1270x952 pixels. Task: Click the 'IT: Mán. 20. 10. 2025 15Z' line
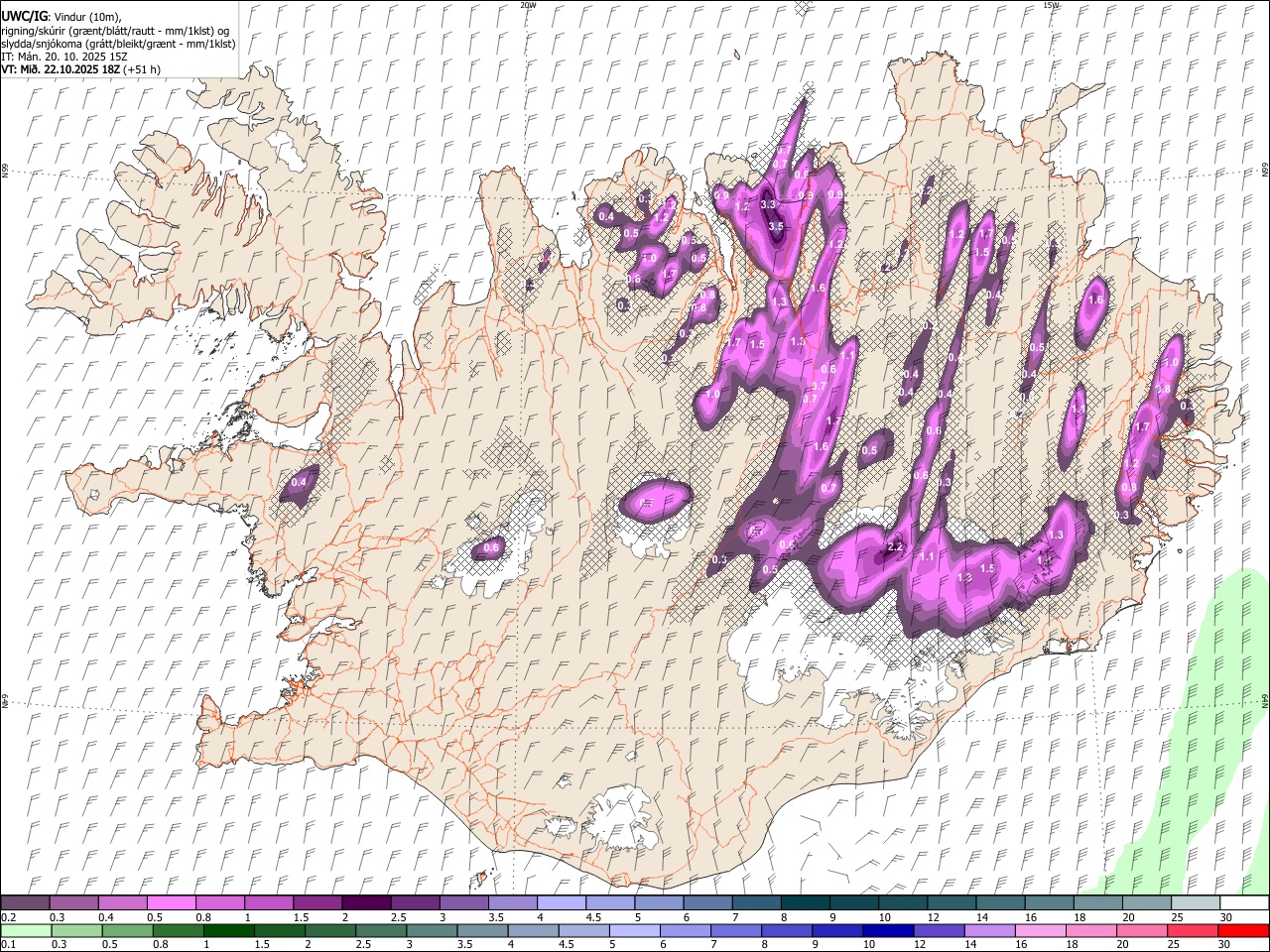pos(63,57)
